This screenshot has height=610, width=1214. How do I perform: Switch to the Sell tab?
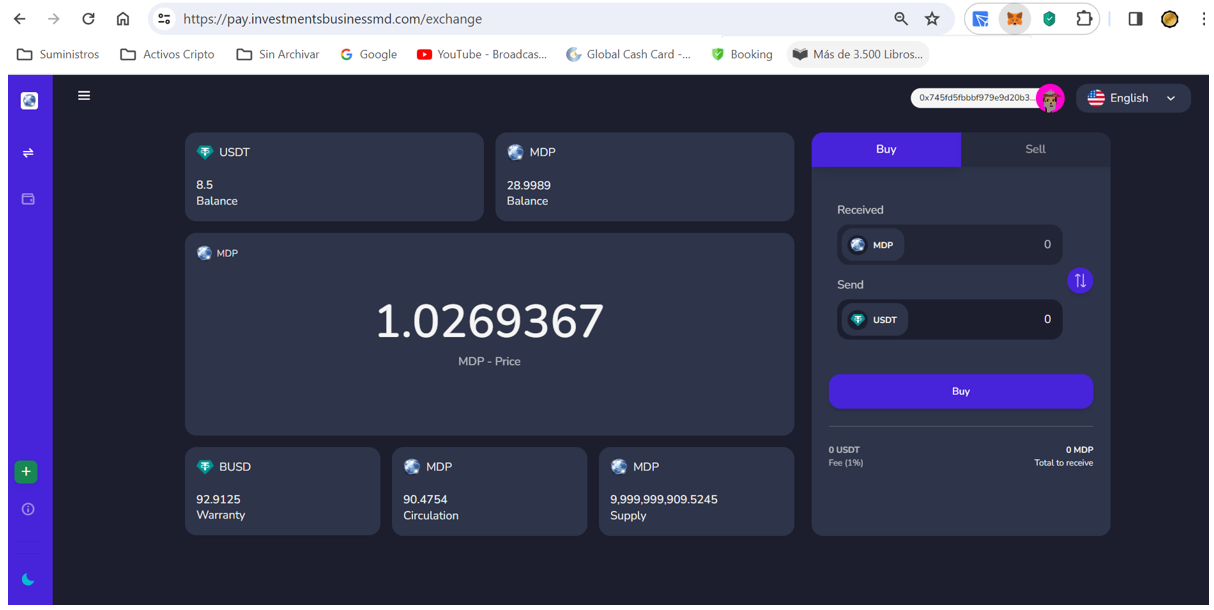tap(1035, 149)
